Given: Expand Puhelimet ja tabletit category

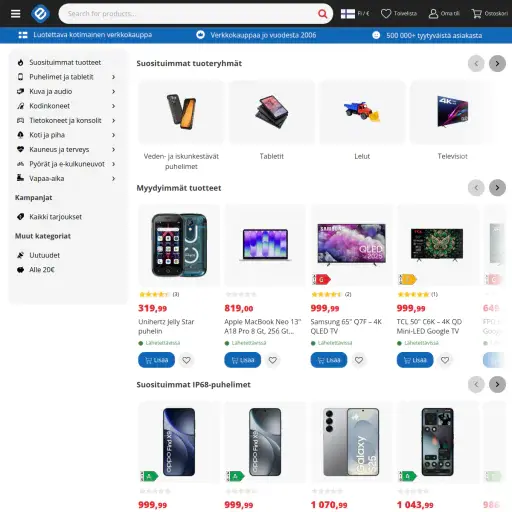Looking at the screenshot, I should [x=113, y=77].
